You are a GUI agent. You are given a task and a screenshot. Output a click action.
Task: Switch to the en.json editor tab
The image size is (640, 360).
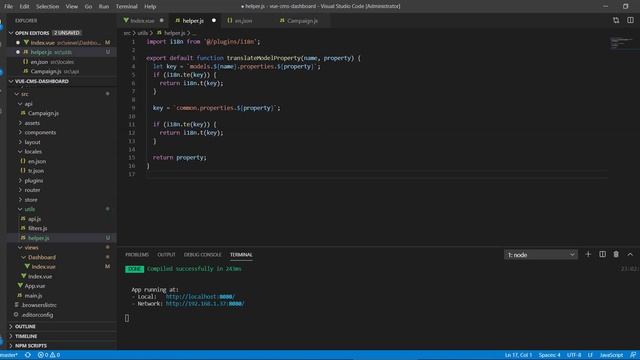[x=243, y=20]
